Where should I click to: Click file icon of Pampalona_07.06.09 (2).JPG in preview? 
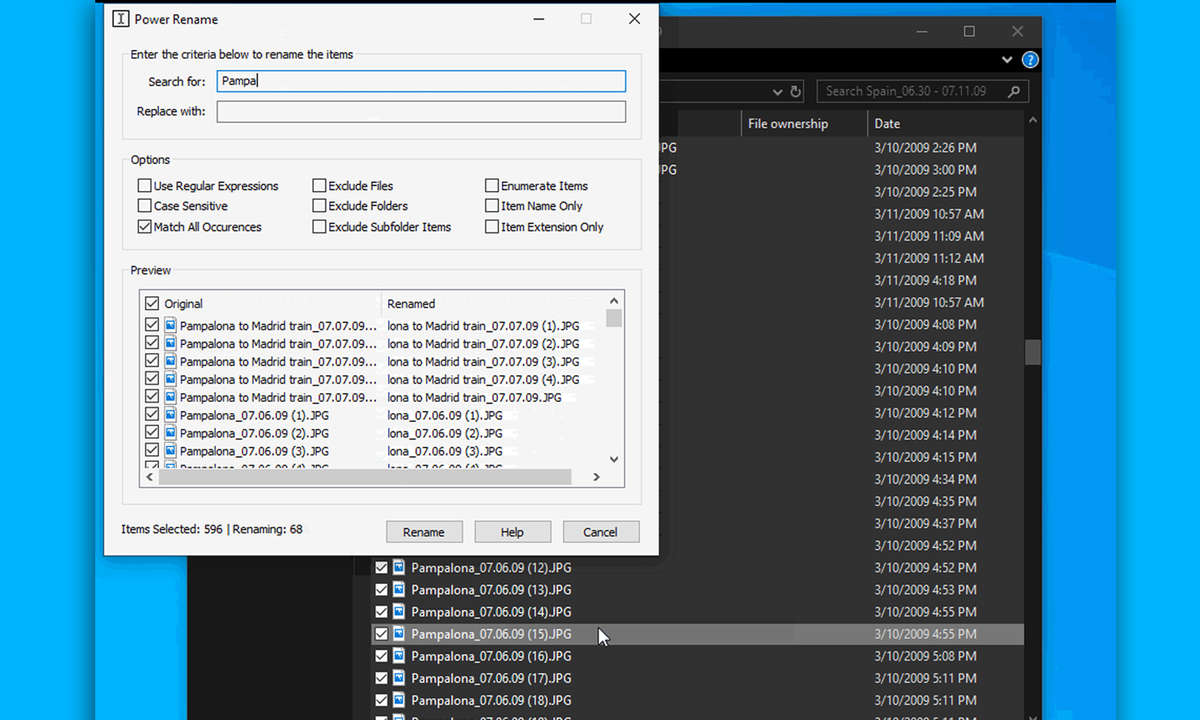click(170, 433)
